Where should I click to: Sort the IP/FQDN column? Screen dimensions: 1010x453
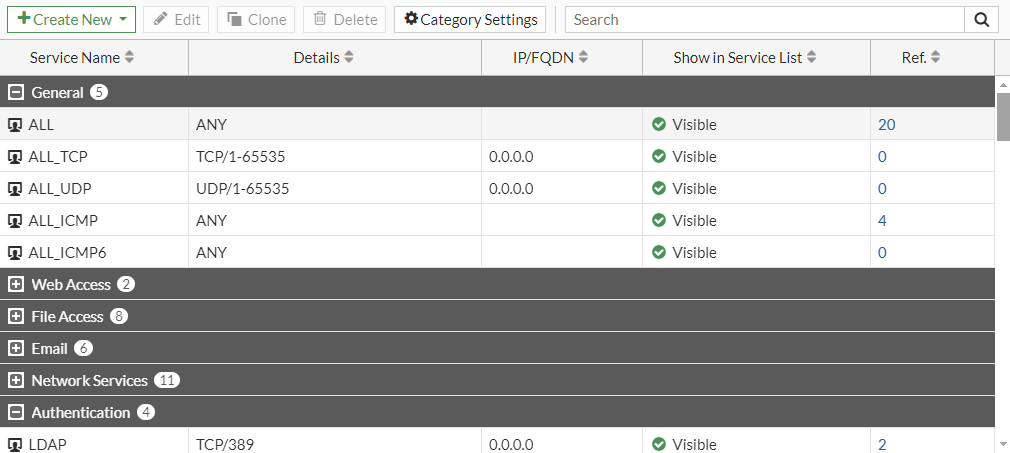tap(582, 58)
